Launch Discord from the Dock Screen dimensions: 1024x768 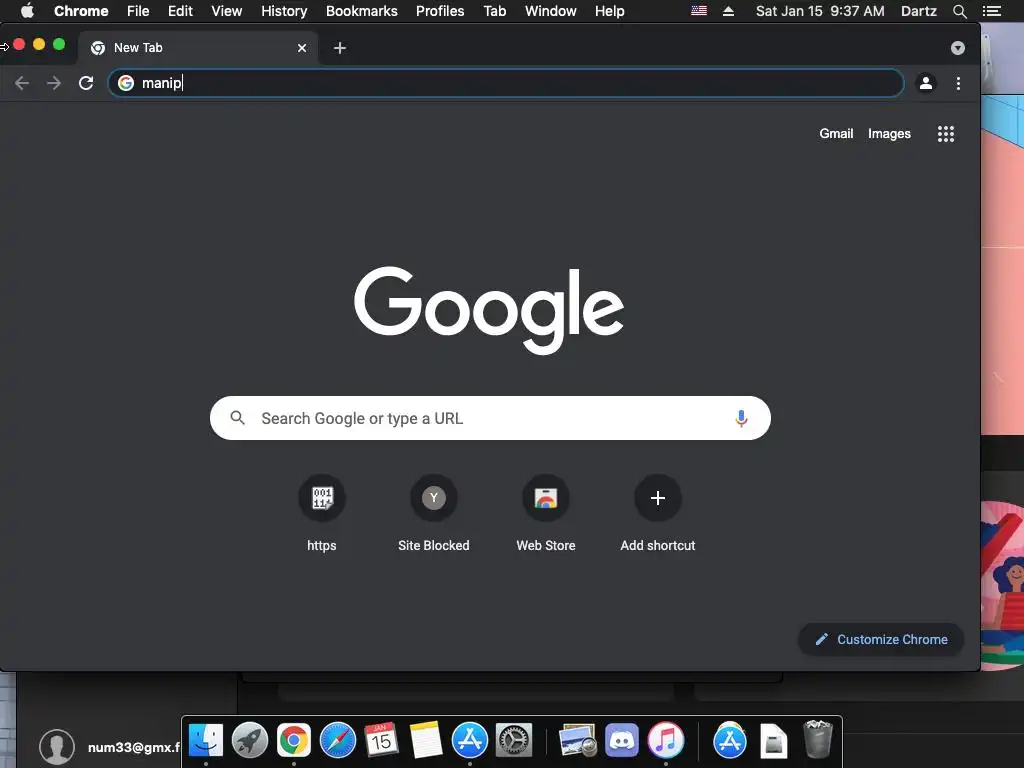click(622, 741)
